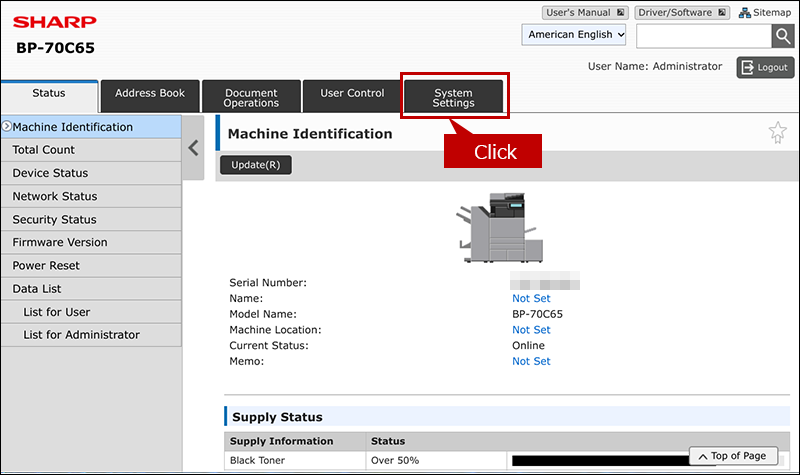
Task: Select Total Count in sidebar
Action: coord(91,150)
